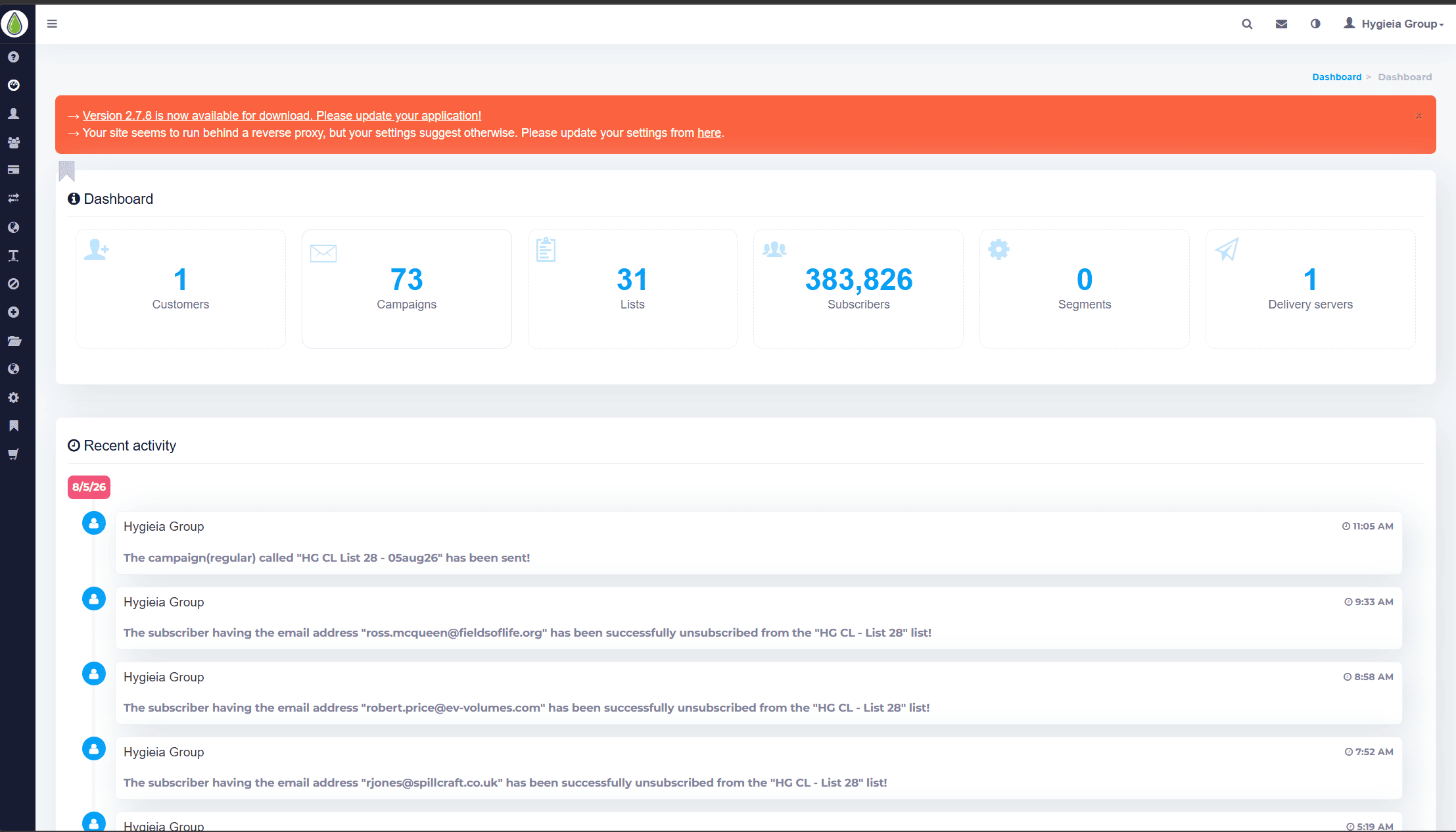
Task: Toggle the dark mode contrast icon
Action: coord(1315,24)
